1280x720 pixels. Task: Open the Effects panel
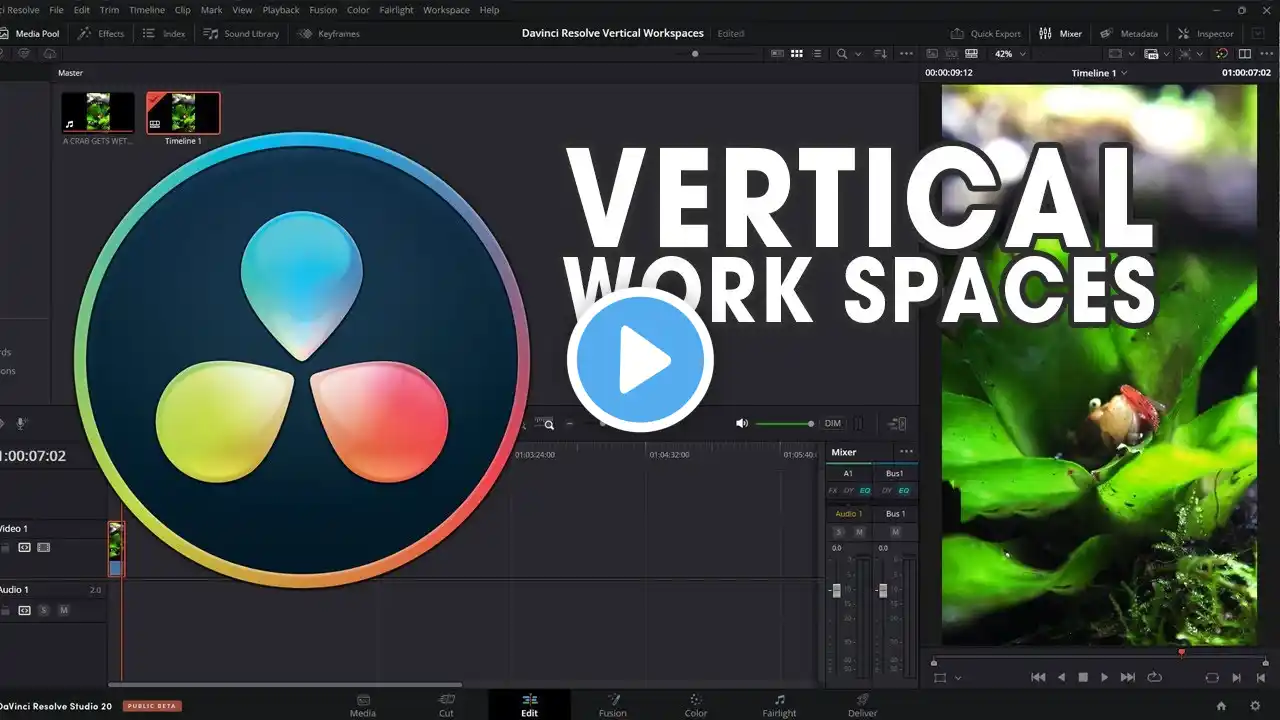101,33
